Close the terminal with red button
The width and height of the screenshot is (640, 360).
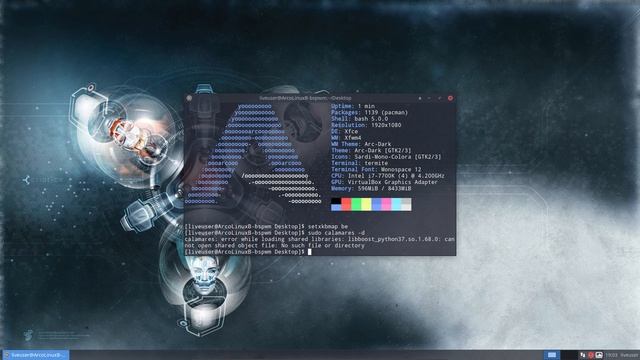[450, 98]
